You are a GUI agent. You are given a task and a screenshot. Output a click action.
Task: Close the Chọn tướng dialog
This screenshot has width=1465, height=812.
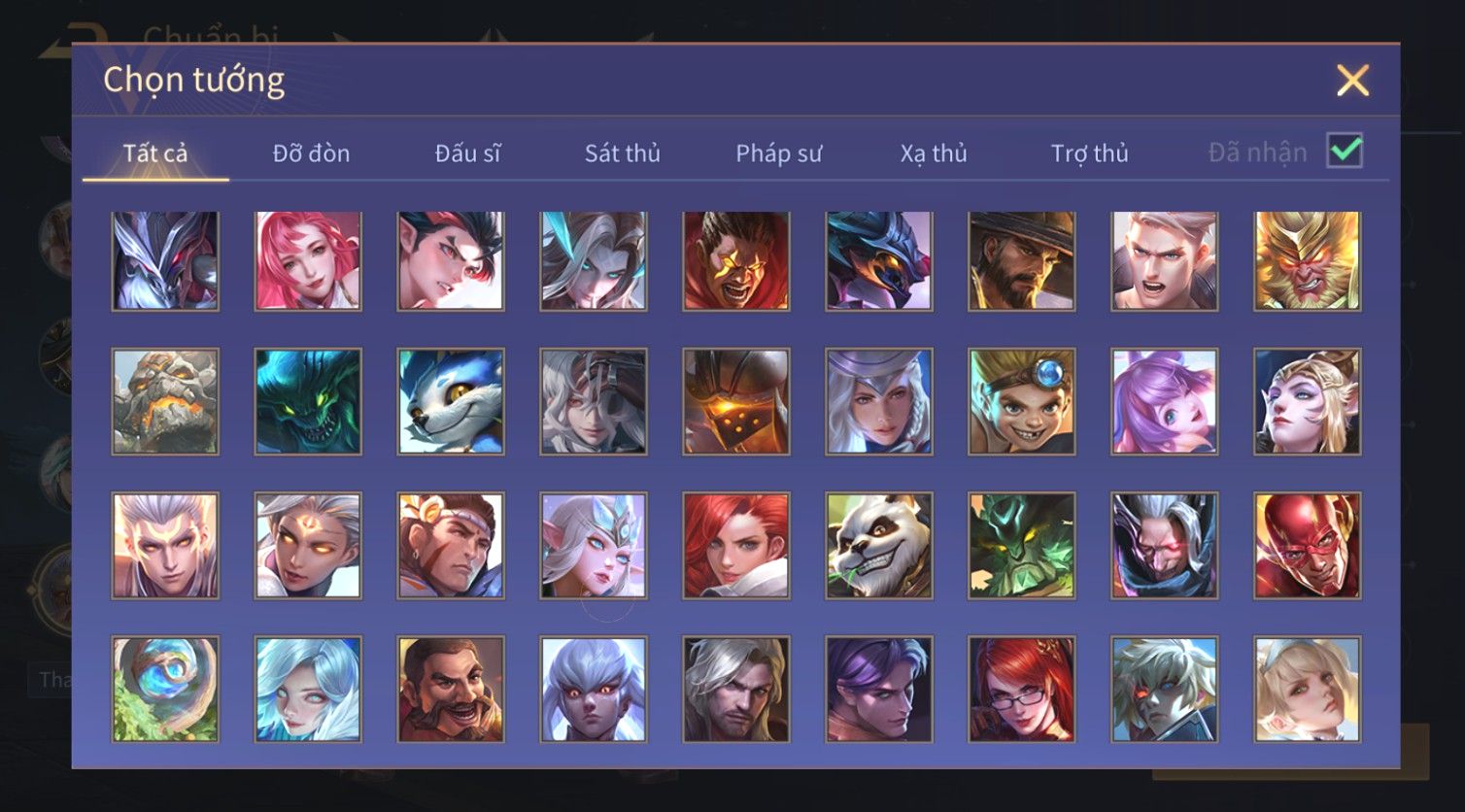[x=1352, y=81]
